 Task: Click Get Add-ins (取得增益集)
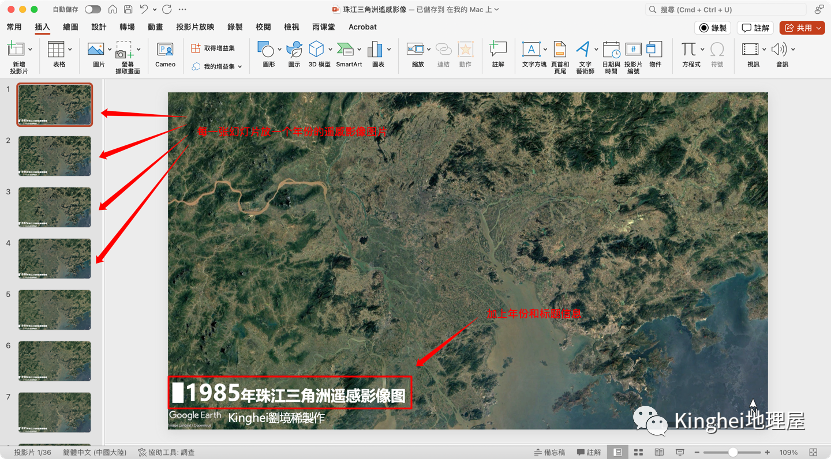[215, 48]
